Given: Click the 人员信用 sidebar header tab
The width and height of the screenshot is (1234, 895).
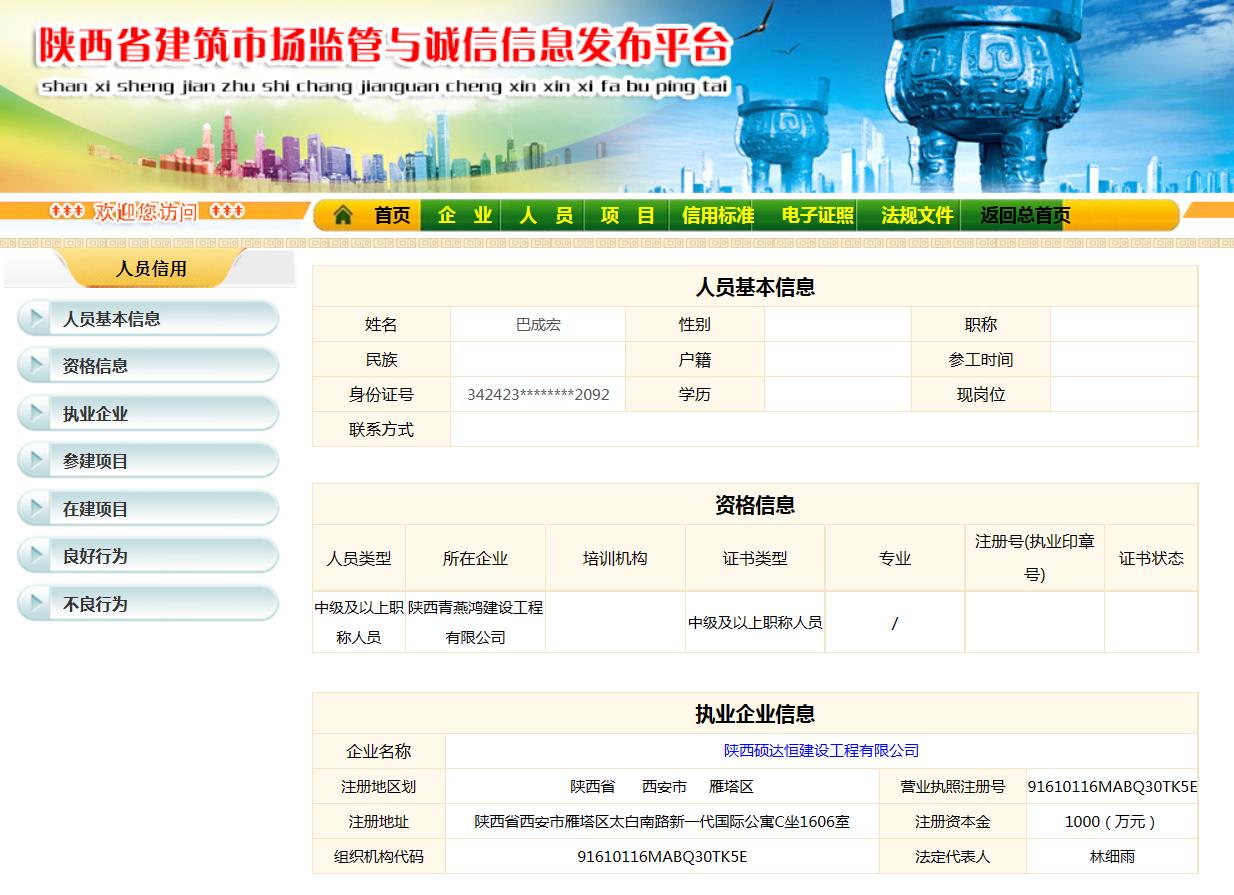Looking at the screenshot, I should pyautogui.click(x=151, y=269).
